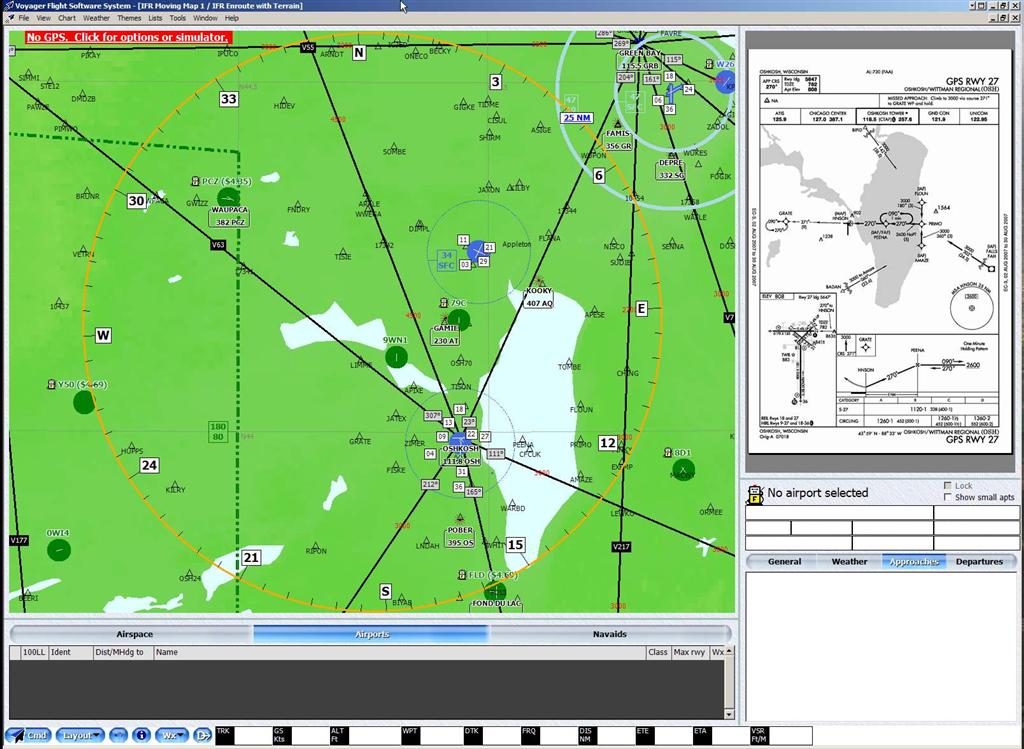Select the Departures tab in airport panel
The width and height of the screenshot is (1024, 749).
pos(979,562)
